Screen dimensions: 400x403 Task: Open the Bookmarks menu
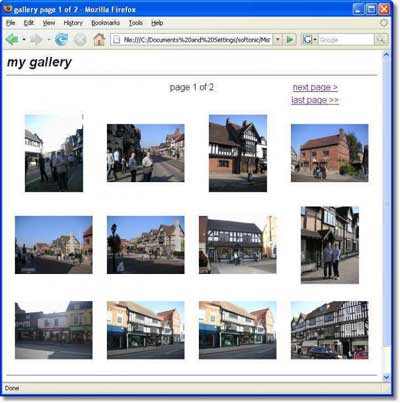105,23
